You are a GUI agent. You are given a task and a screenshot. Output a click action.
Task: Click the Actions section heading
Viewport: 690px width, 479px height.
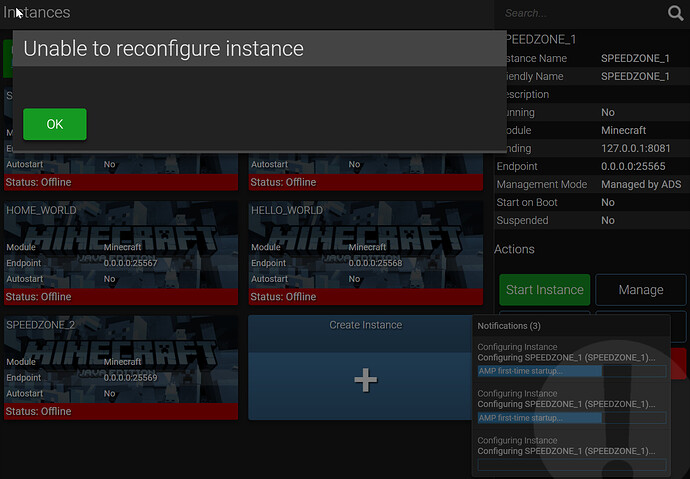pos(514,249)
